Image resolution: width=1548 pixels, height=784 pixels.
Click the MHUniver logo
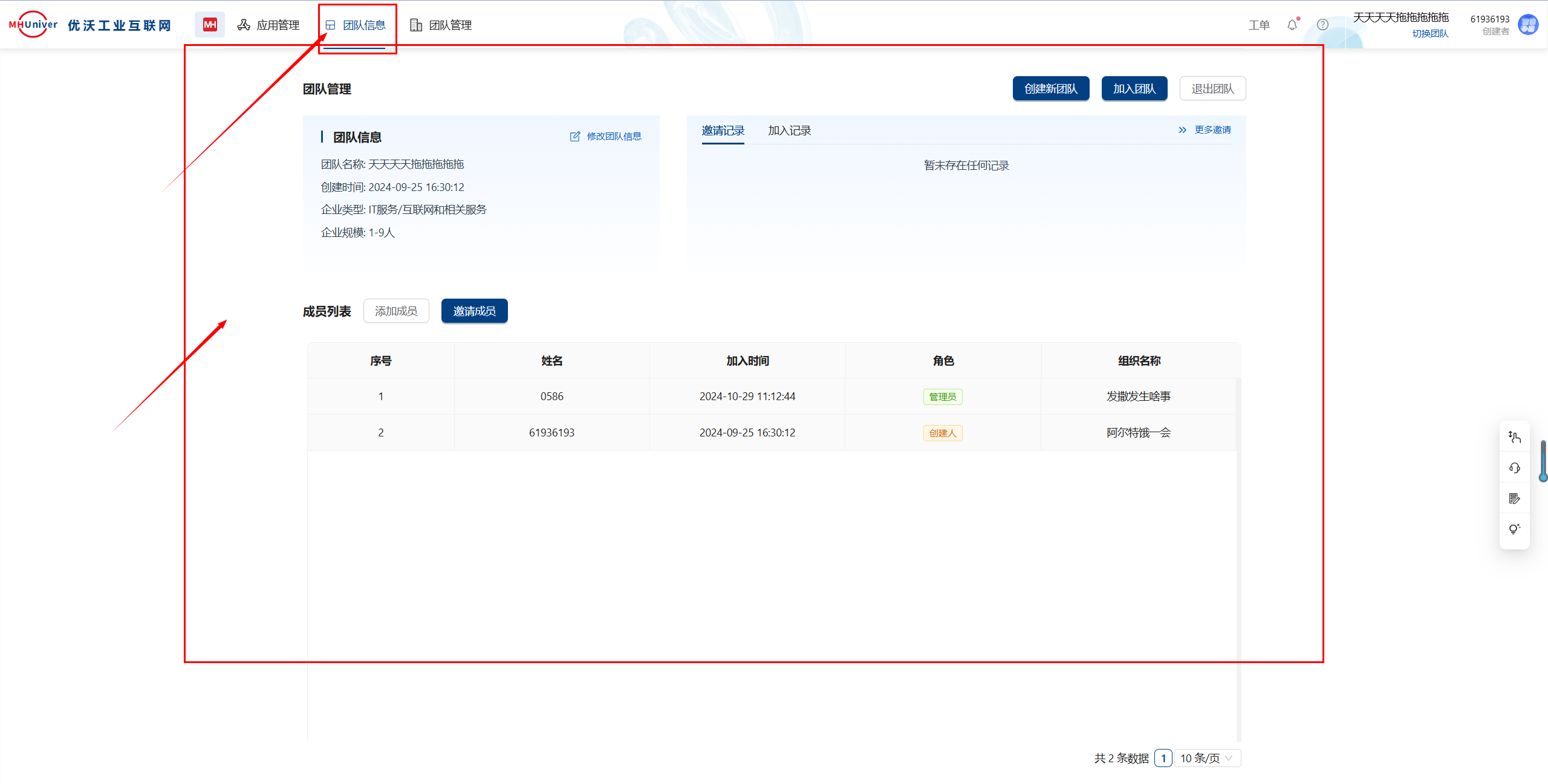coord(33,25)
